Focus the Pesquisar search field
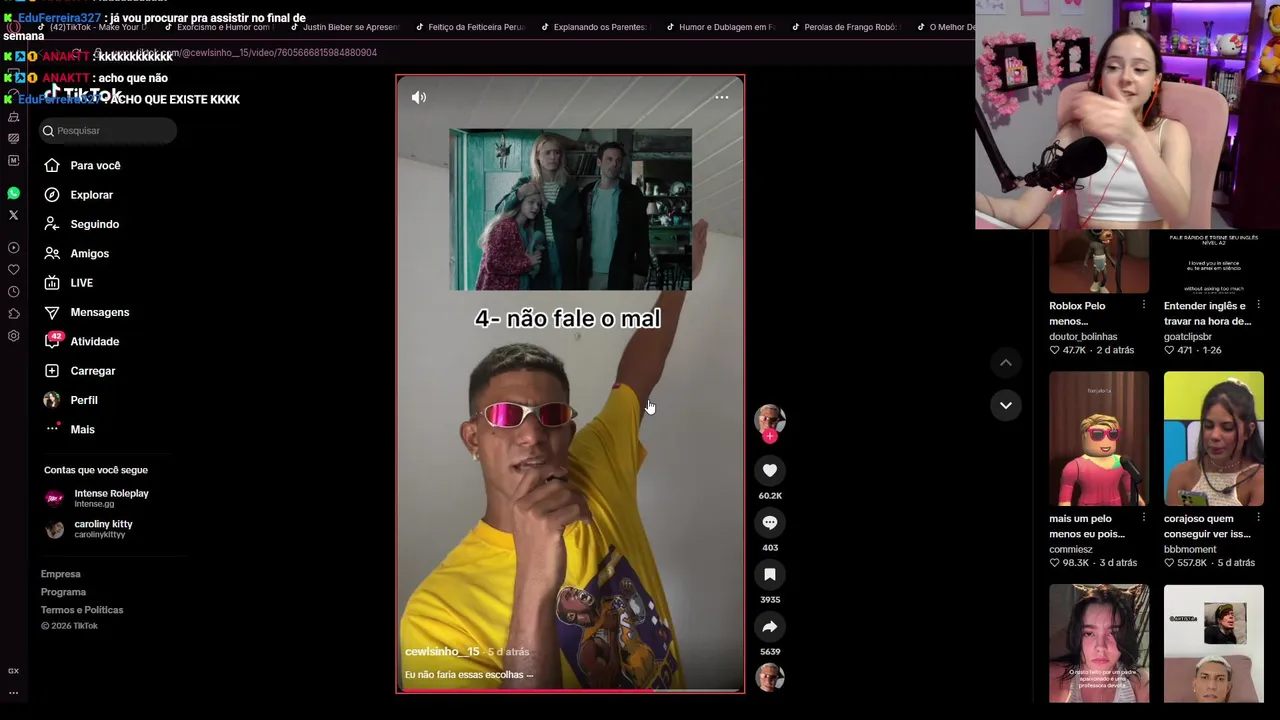1280x720 pixels. 108,131
